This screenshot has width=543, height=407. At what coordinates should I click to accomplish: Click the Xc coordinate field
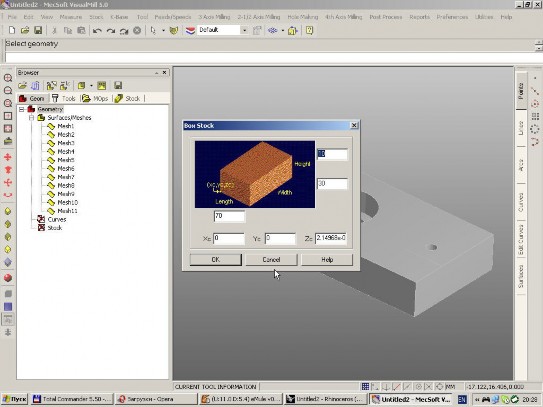tap(229, 238)
